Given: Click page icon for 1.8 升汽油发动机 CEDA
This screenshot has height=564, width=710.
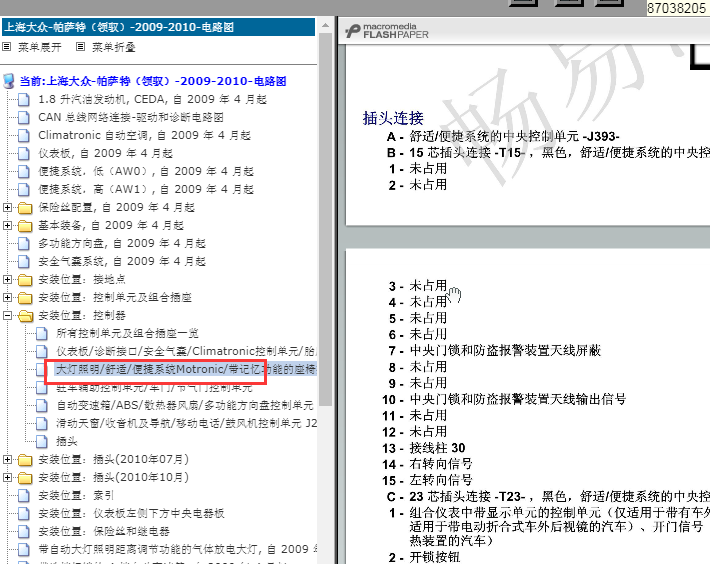Looking at the screenshot, I should [24, 99].
